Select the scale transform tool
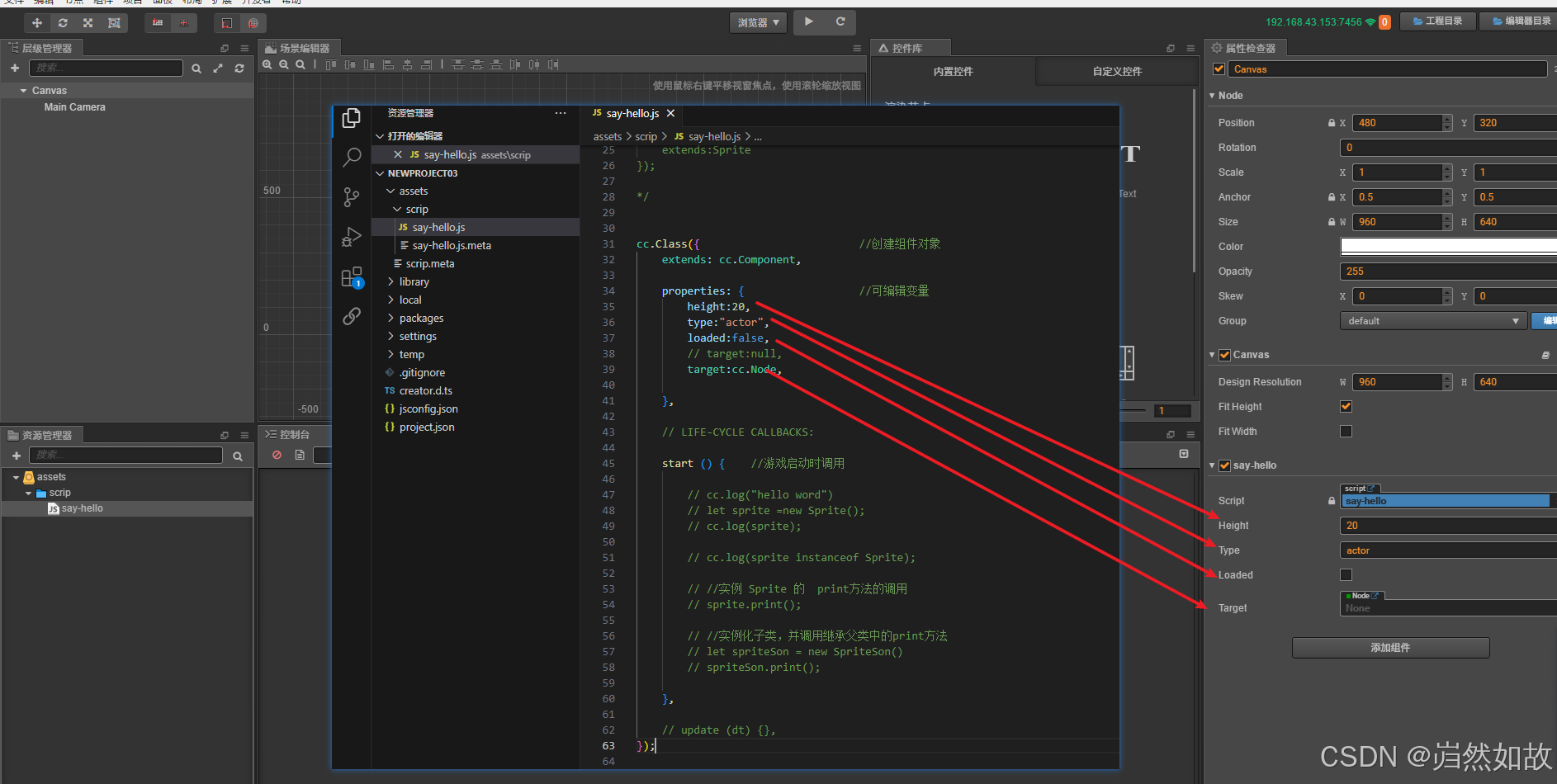 88,23
